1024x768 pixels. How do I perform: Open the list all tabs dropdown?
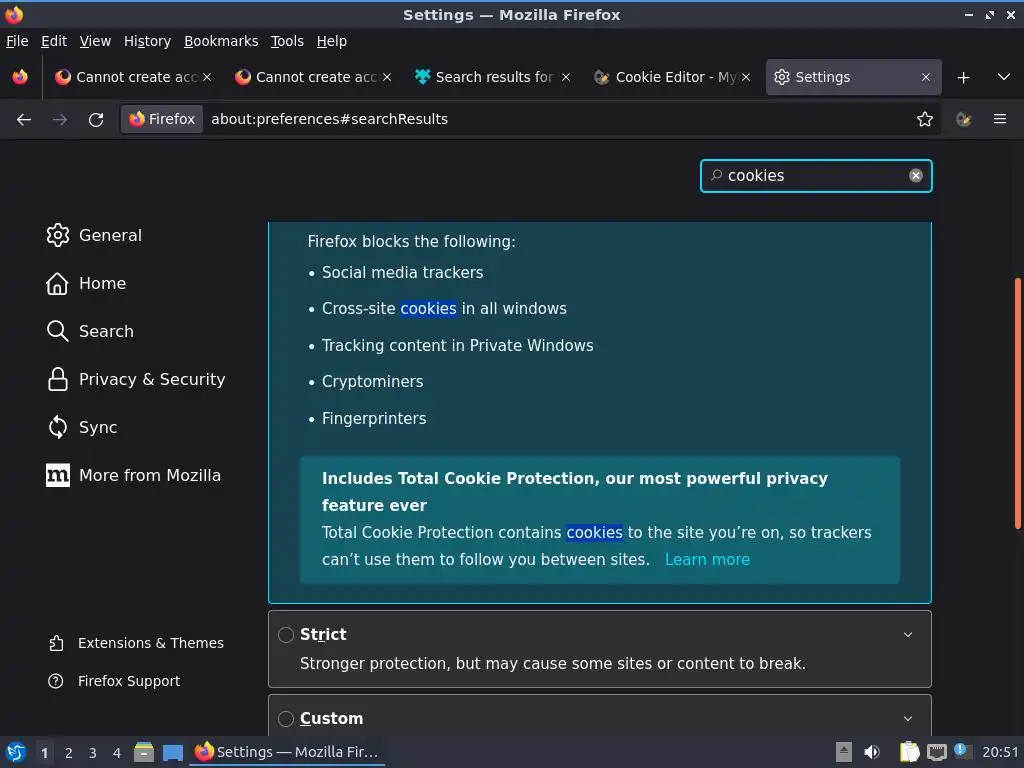[x=1004, y=77]
